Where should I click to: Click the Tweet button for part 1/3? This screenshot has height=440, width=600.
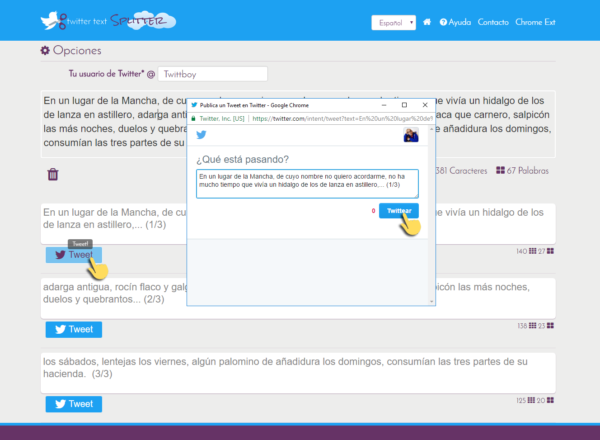pos(74,255)
